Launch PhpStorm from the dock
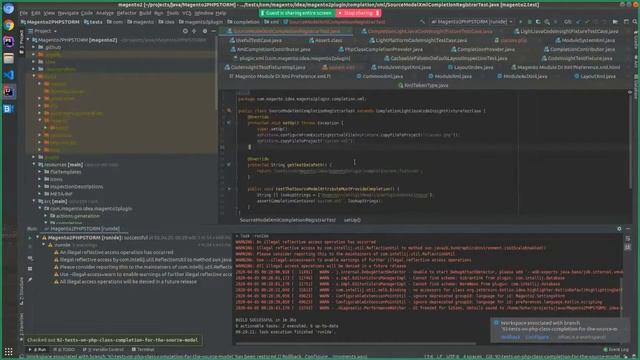The width and height of the screenshot is (640, 360). tap(9, 42)
